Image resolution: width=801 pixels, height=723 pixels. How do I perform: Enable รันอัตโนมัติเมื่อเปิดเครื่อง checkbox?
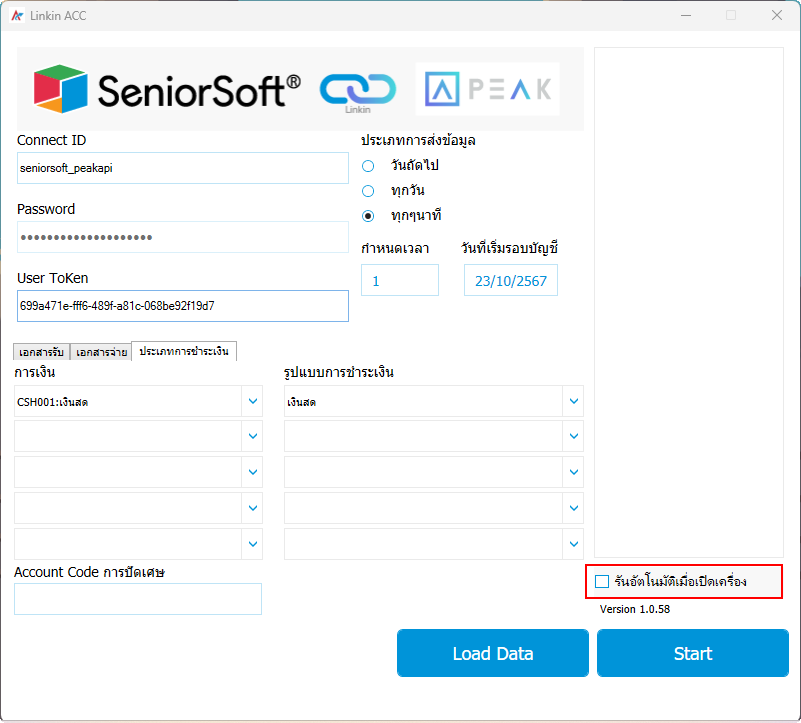pyautogui.click(x=602, y=581)
